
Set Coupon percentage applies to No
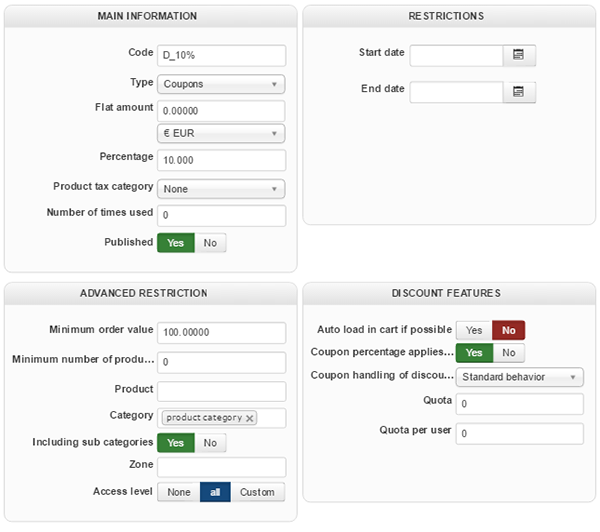coord(508,352)
